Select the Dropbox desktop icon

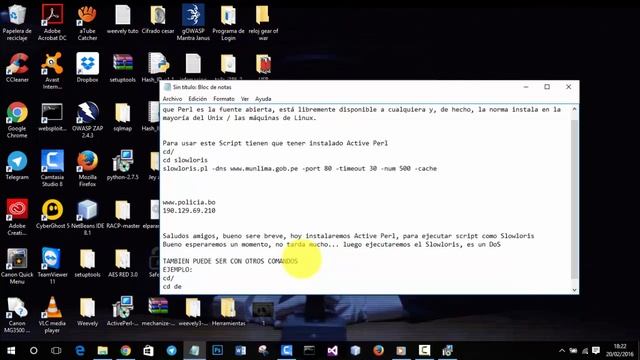(87, 67)
